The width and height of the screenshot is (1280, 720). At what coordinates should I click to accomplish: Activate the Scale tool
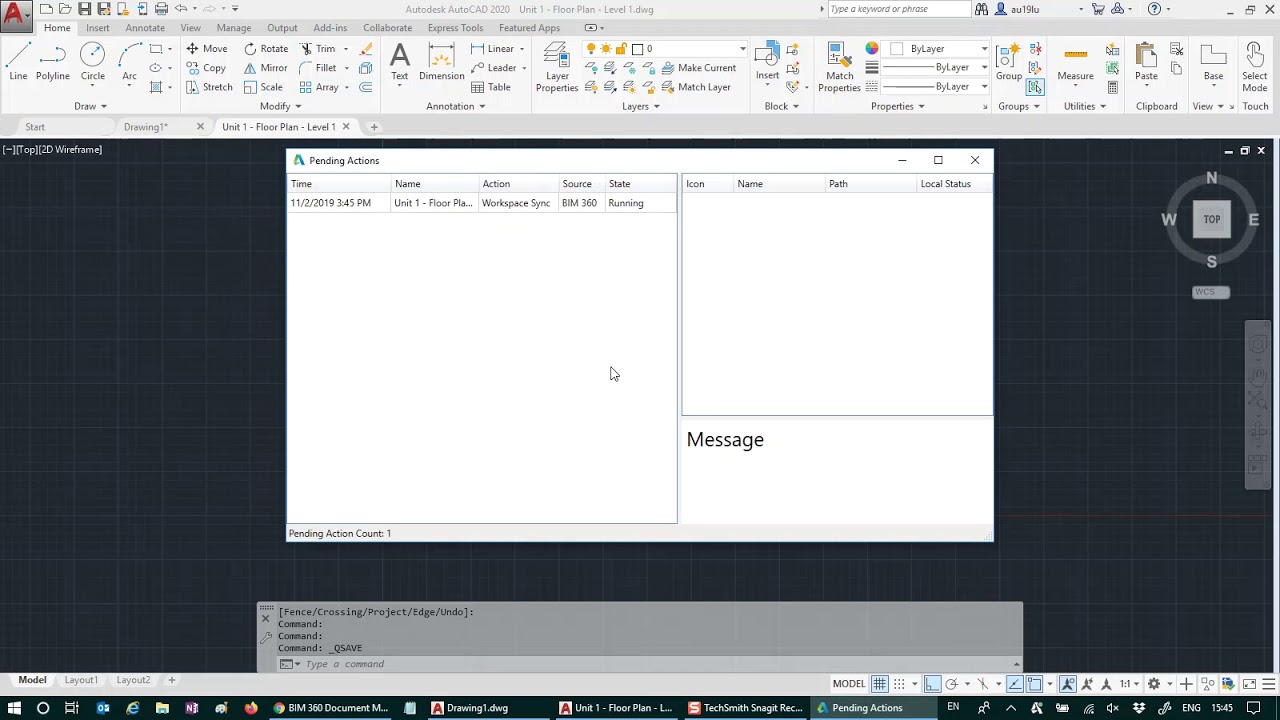point(263,87)
